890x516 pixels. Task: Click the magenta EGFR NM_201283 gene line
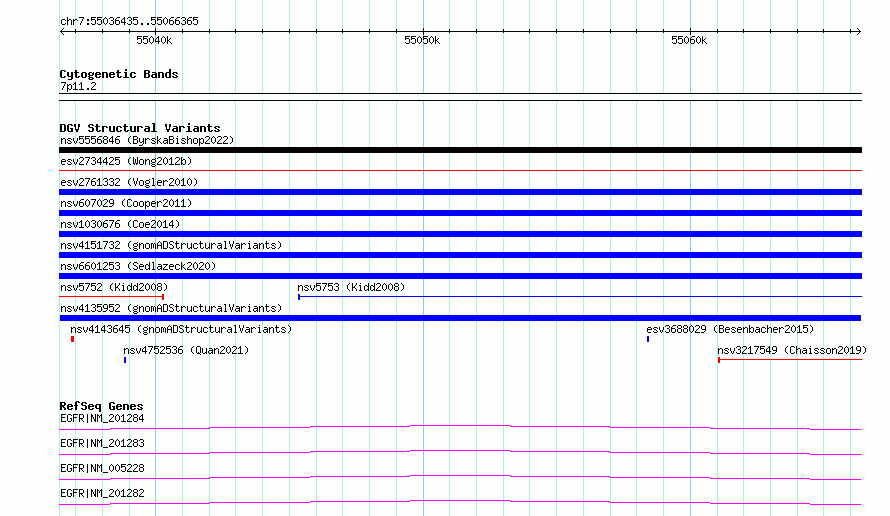[460, 452]
